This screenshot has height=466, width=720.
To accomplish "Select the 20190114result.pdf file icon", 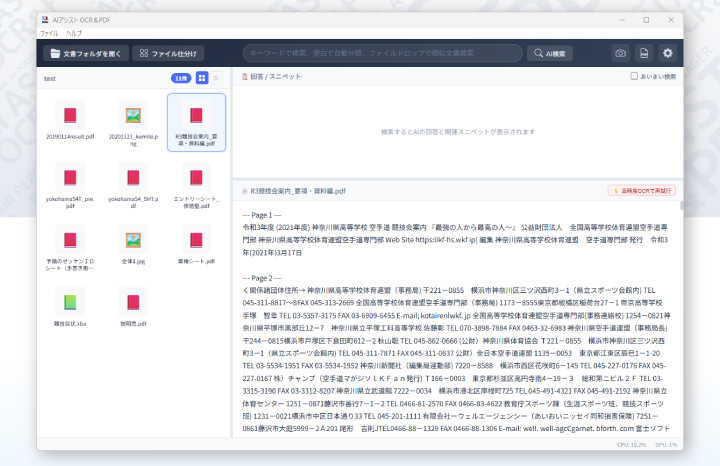I will click(x=70, y=116).
